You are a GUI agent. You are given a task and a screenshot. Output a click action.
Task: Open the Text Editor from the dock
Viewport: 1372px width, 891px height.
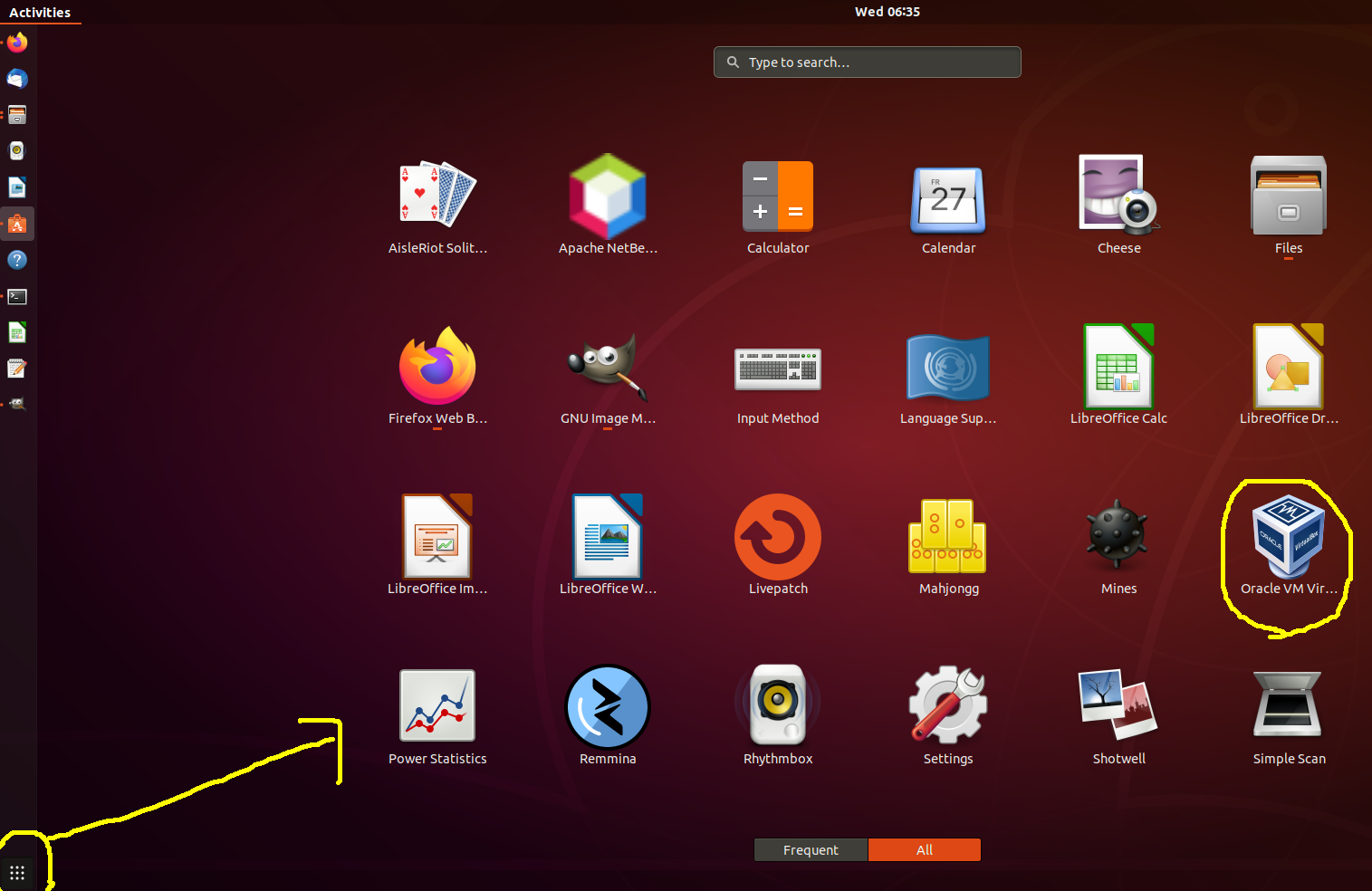click(17, 369)
